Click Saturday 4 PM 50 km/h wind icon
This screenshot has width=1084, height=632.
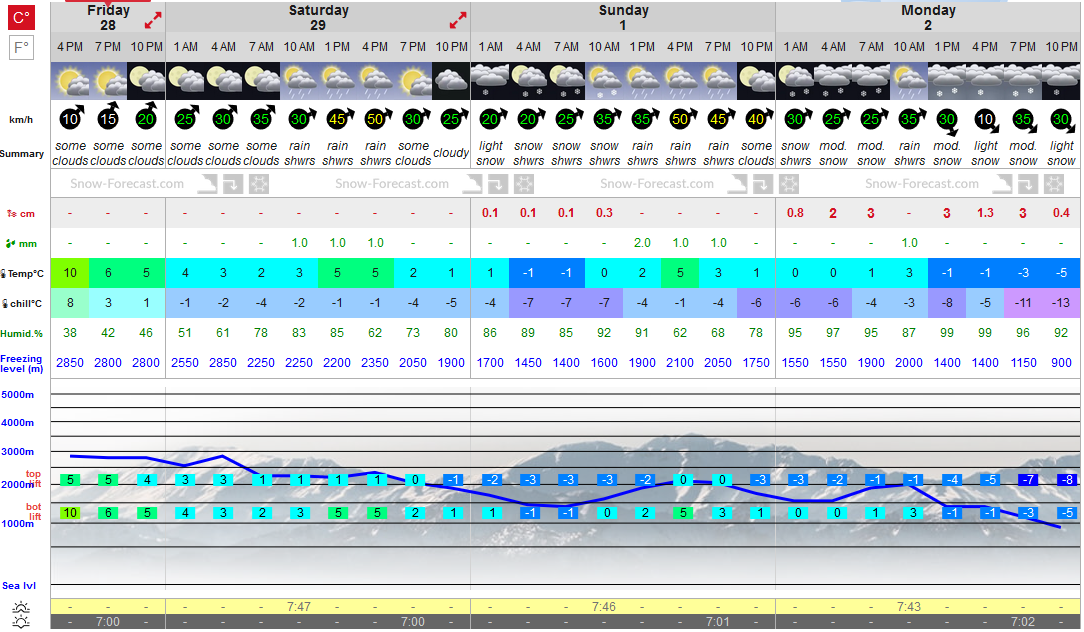click(x=376, y=118)
